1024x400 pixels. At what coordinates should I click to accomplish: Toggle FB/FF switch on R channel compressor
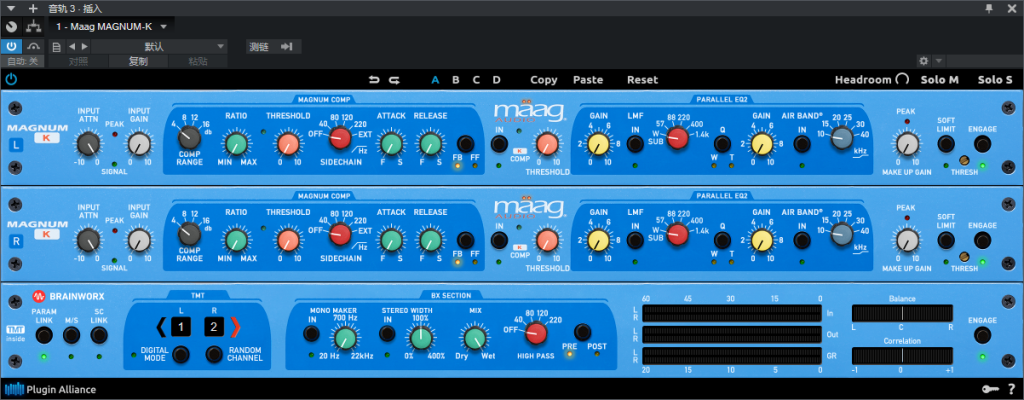(x=465, y=240)
